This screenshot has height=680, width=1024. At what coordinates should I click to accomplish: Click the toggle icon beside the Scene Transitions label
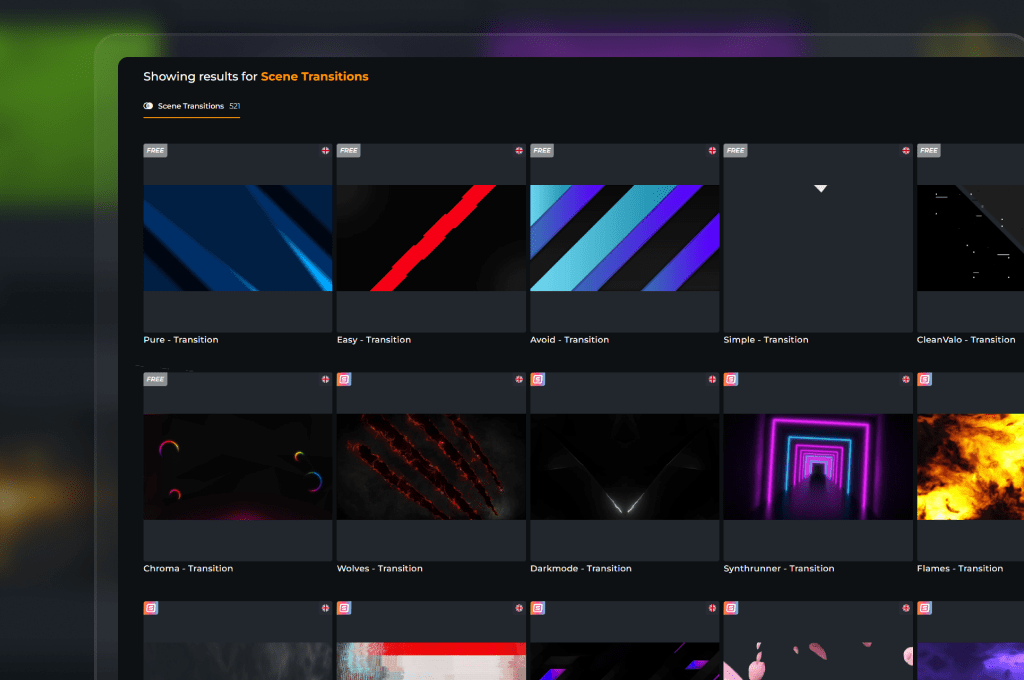[x=148, y=106]
